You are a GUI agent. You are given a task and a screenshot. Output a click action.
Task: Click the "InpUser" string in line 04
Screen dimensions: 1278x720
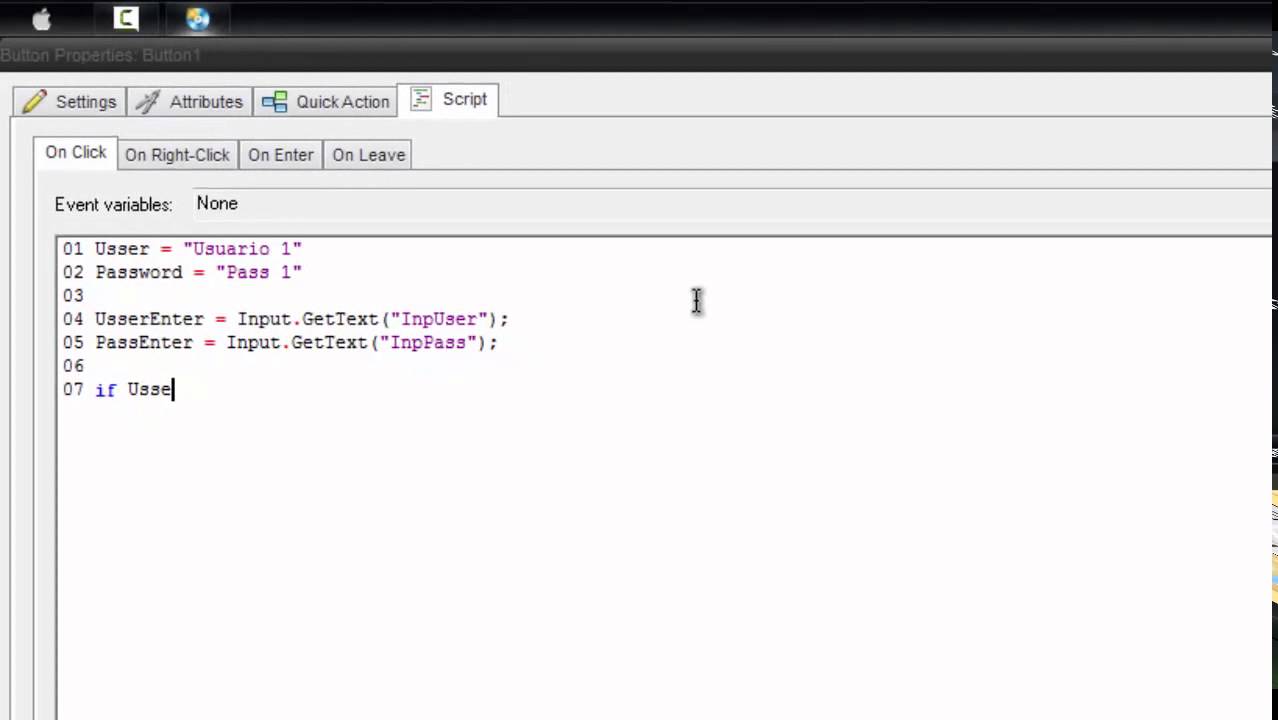pos(439,319)
